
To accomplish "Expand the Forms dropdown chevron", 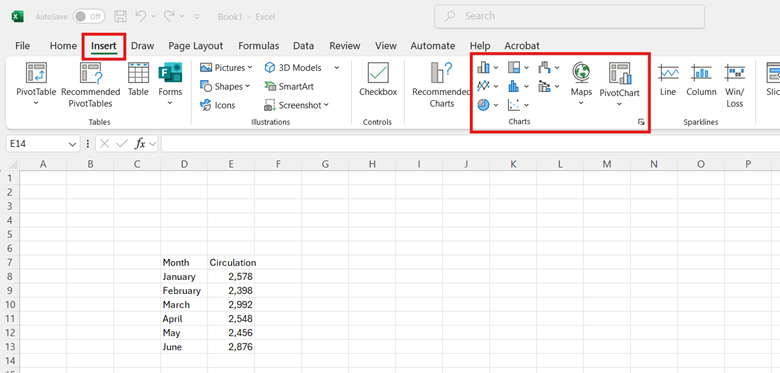I will pos(170,103).
